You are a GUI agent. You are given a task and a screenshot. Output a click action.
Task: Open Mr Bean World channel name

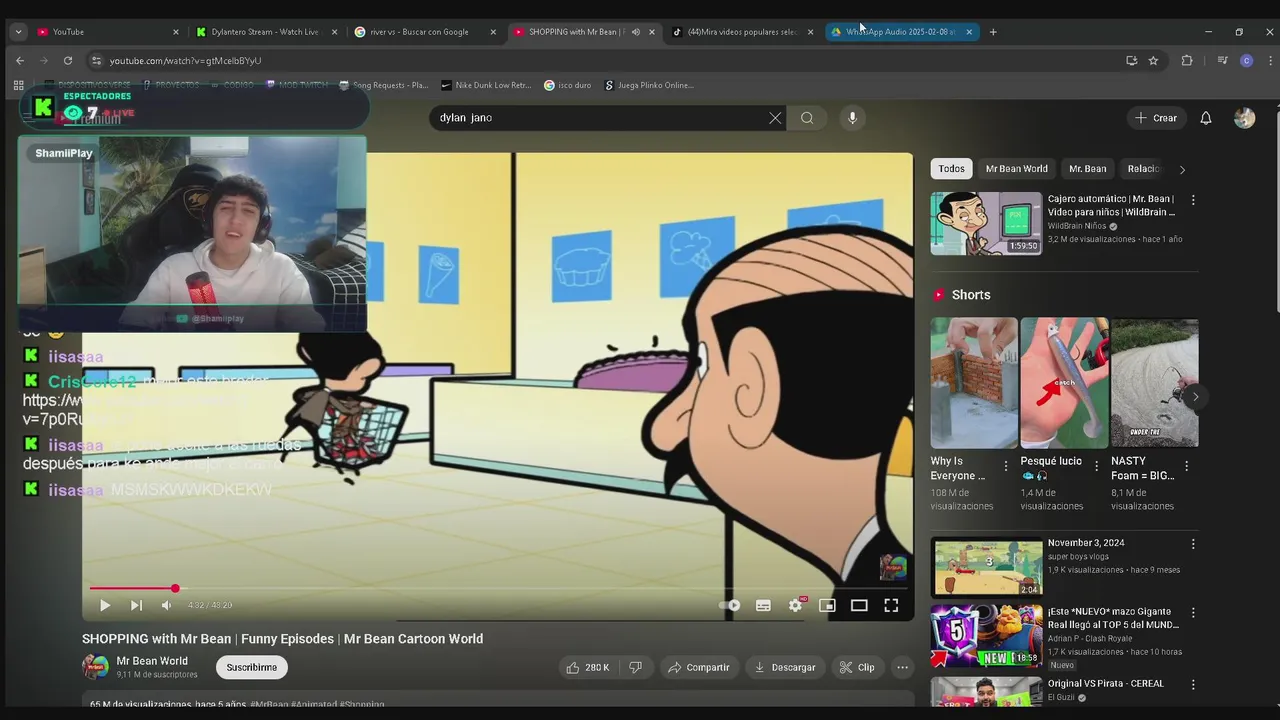pos(152,661)
